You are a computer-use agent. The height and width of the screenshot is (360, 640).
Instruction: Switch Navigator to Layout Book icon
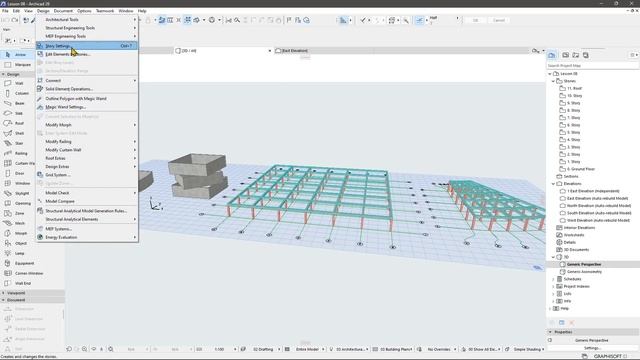[x=576, y=55]
